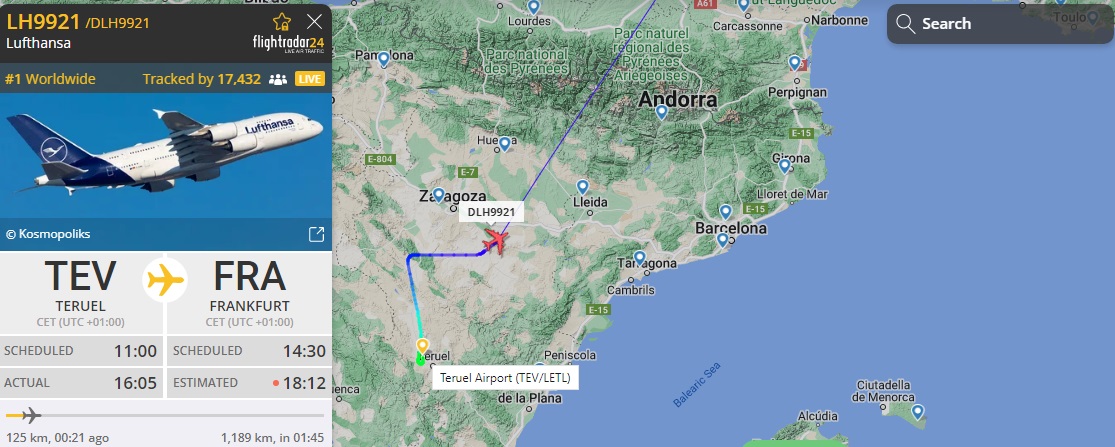
Task: Click inside the Search field
Action: click(x=1001, y=23)
